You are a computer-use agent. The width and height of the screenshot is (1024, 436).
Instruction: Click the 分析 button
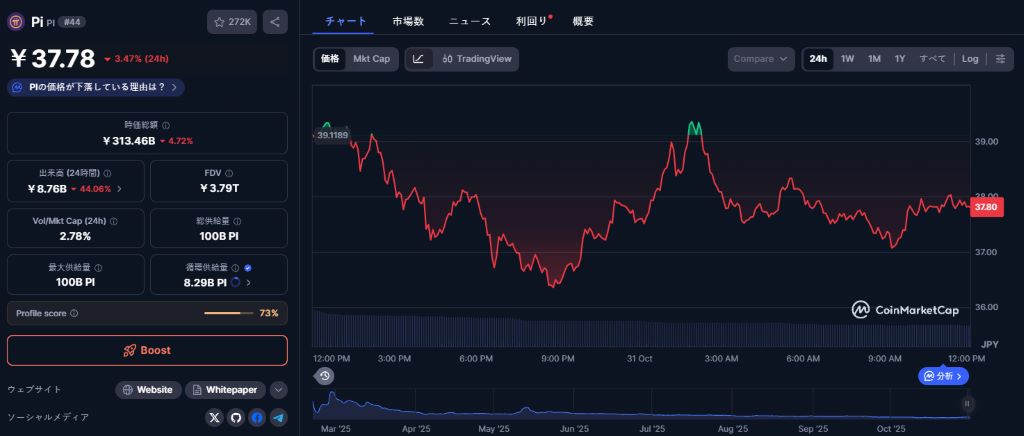[x=944, y=376]
